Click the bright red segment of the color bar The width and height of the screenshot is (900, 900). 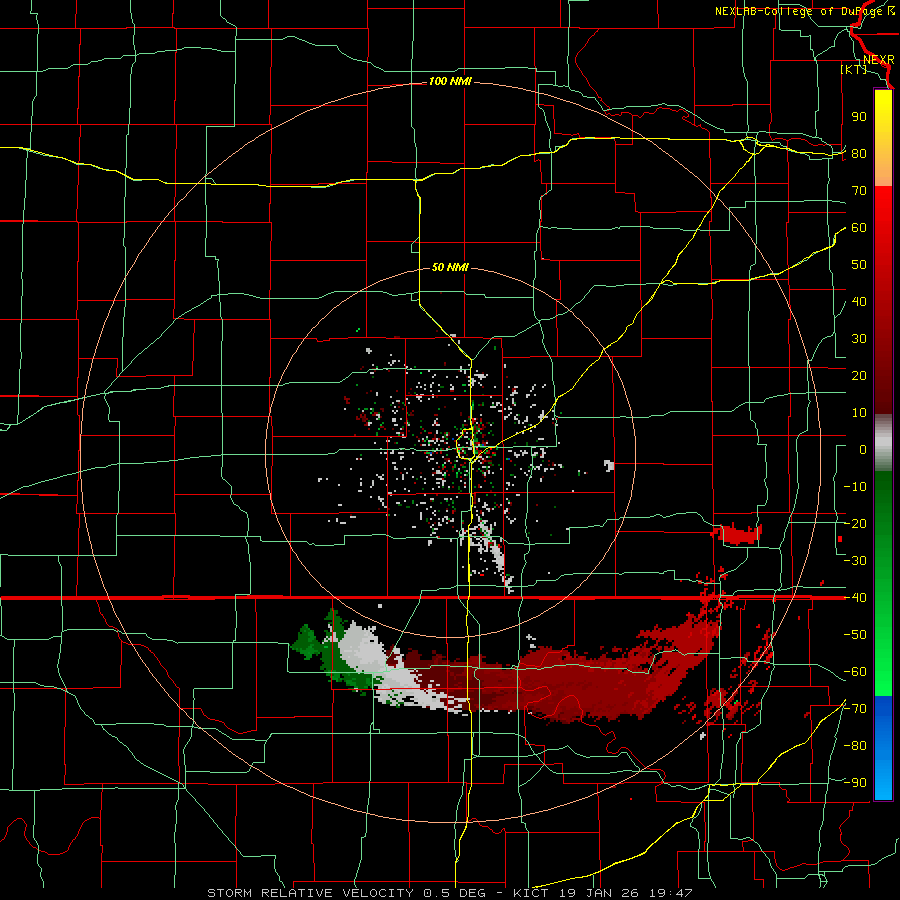[883, 212]
